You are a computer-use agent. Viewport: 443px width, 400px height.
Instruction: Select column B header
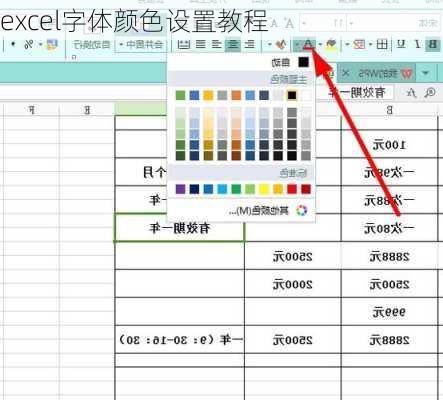pyautogui.click(x=389, y=110)
